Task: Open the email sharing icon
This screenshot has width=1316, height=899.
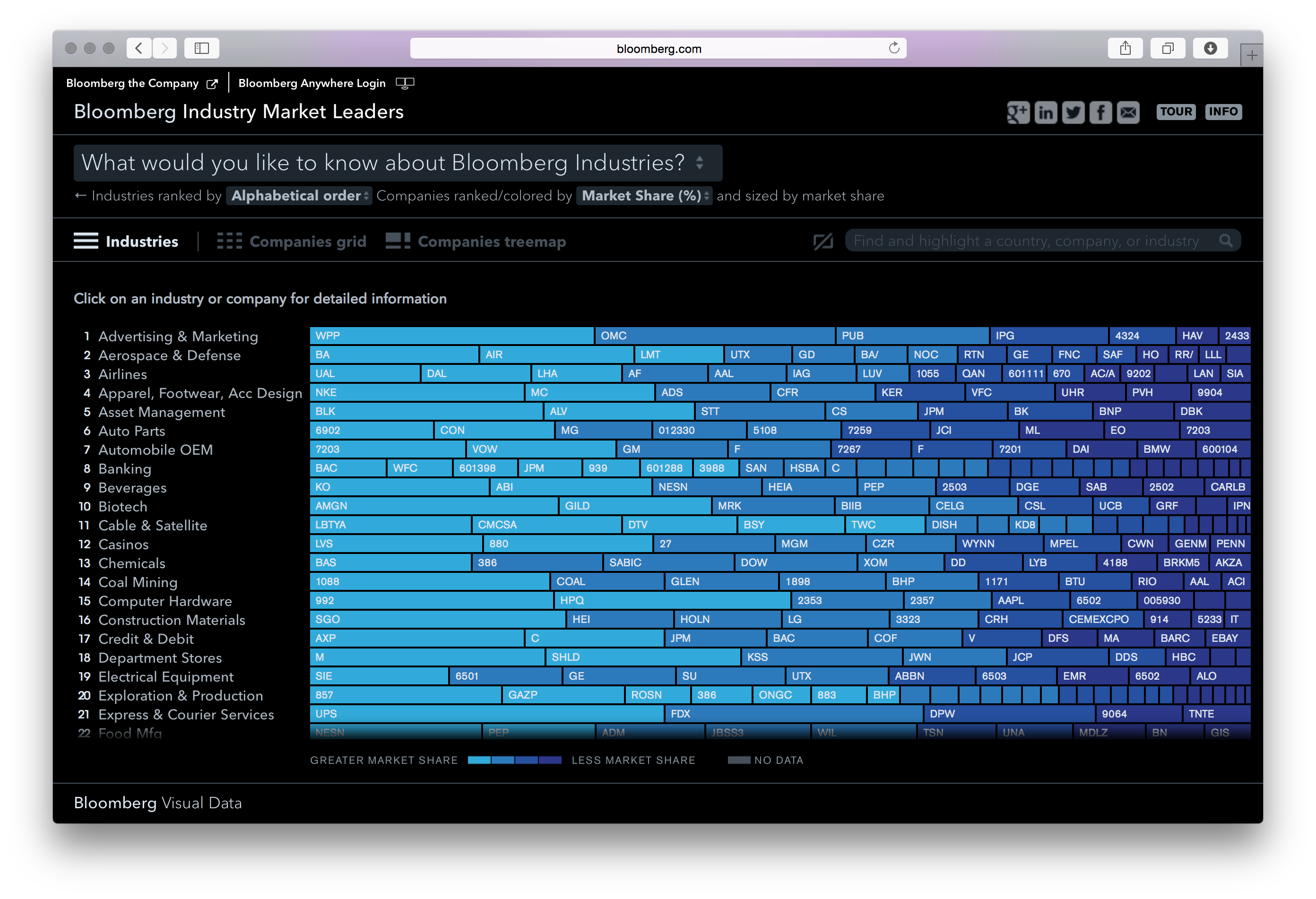Action: tap(1128, 112)
